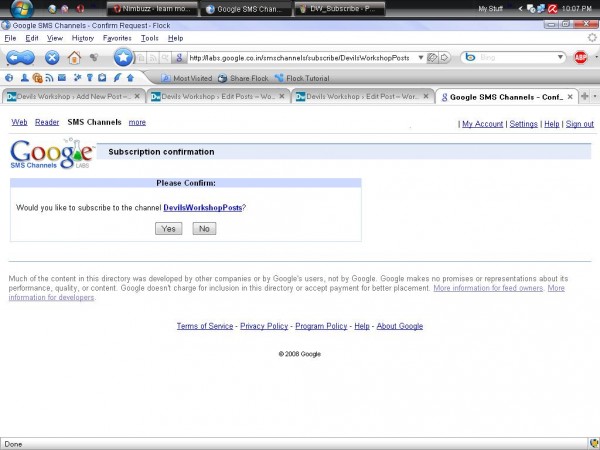Click the Photo Uploader up-arrow icon
The height and width of the screenshot is (450, 600).
pyautogui.click(x=130, y=78)
